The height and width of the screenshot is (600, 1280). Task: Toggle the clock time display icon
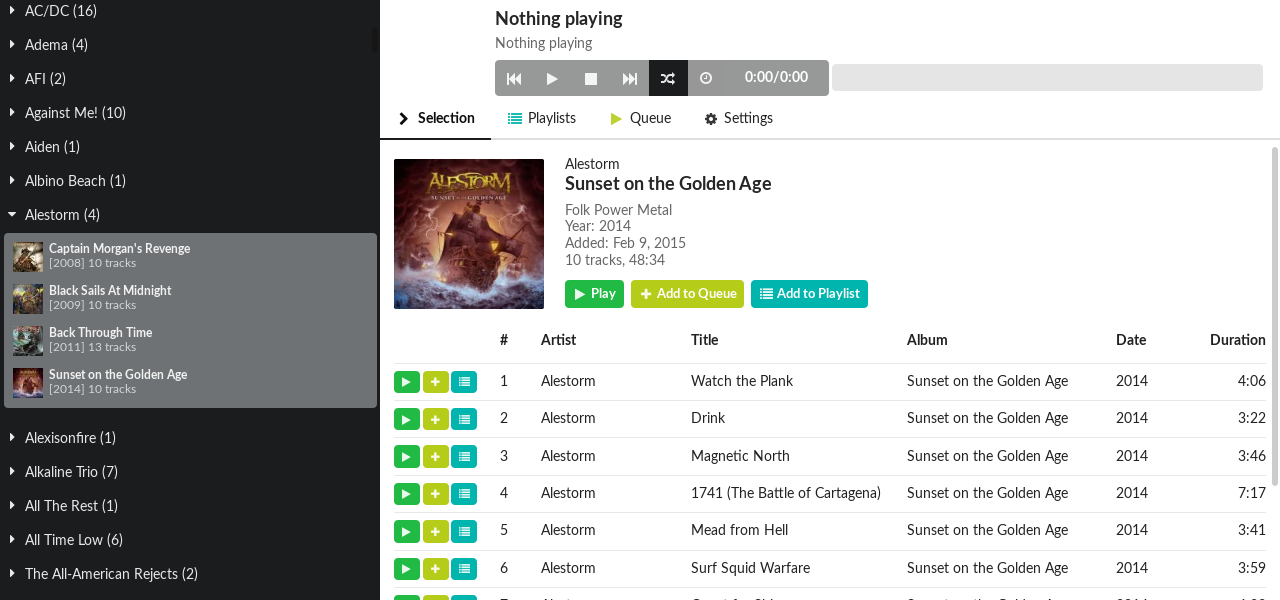click(706, 78)
